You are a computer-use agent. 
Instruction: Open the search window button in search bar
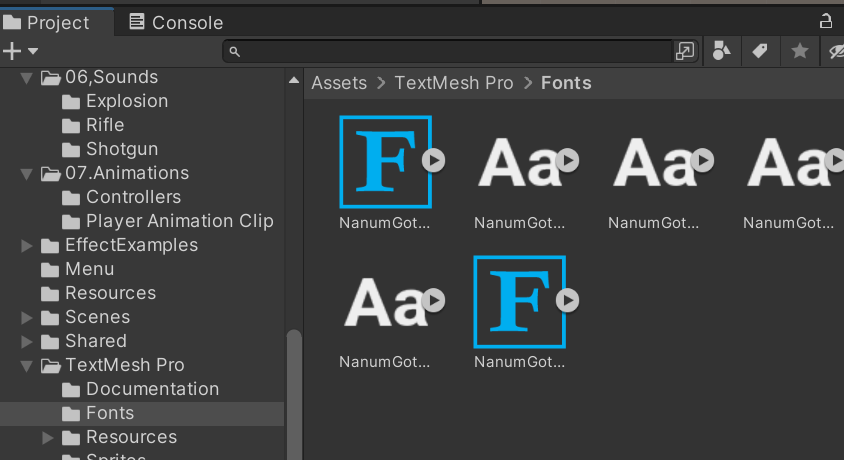[685, 51]
